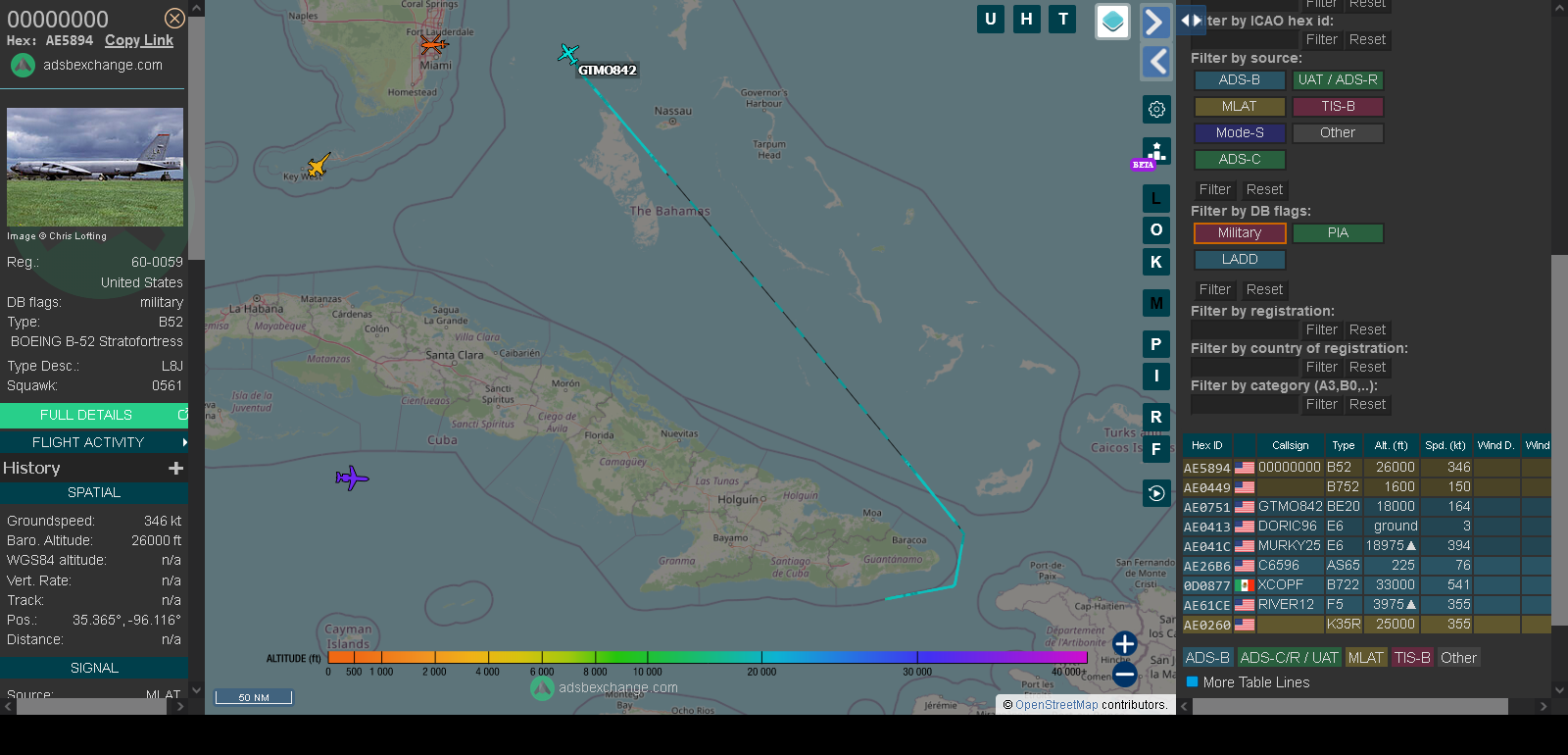Reset the source filter
The image size is (1568, 755).
pos(1264,190)
